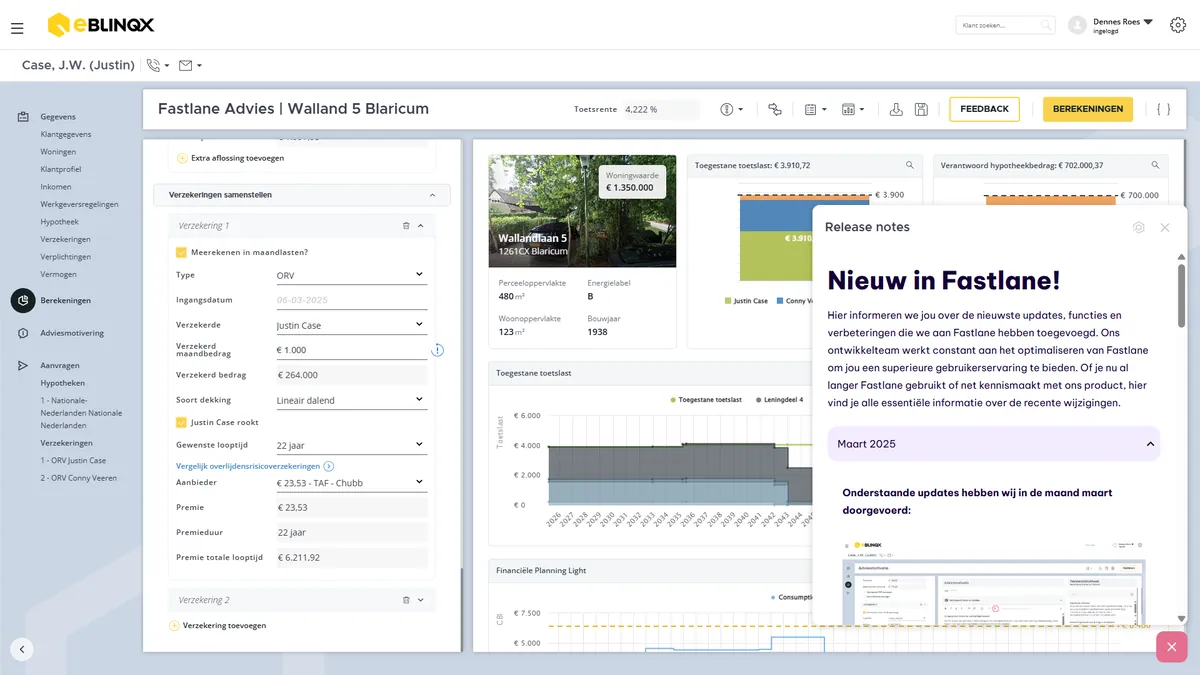
Task: Click Verzekering toevoegen
Action: (218, 625)
